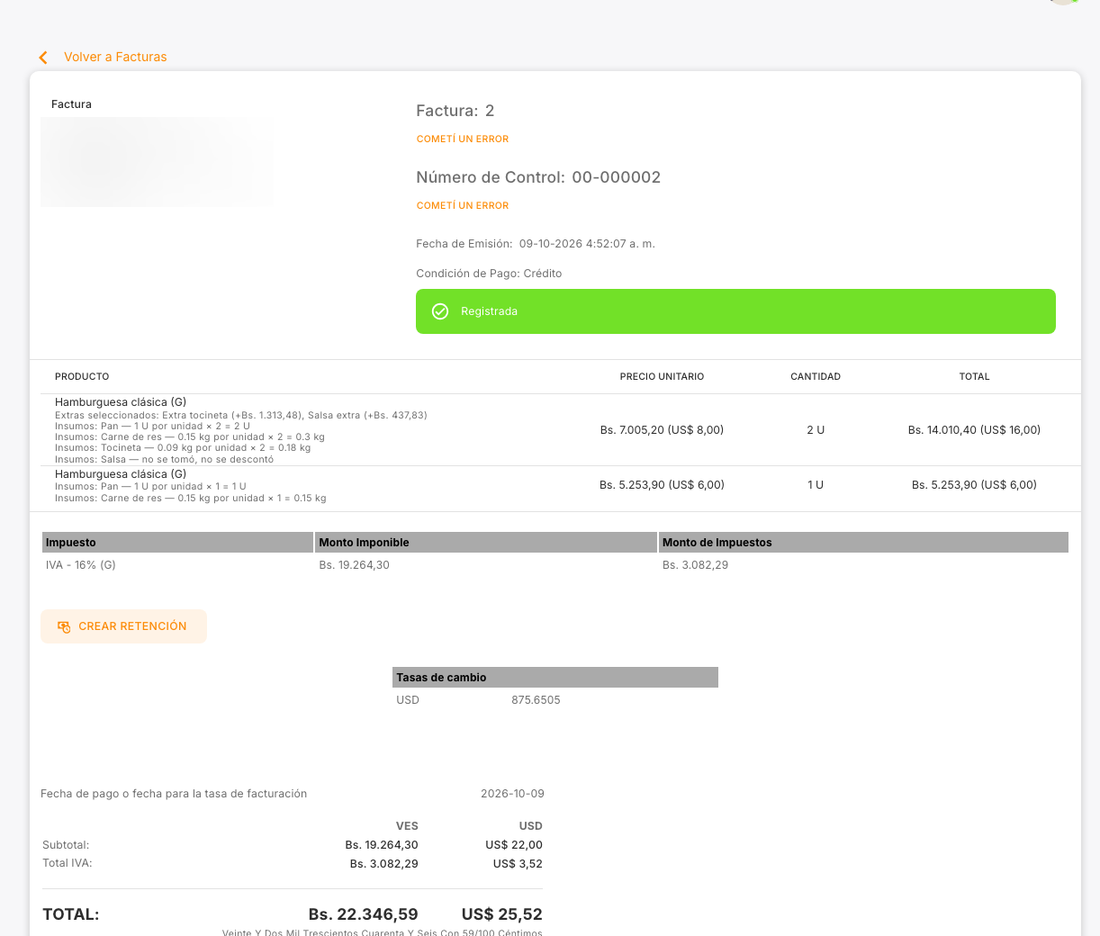Select subtotal amount "US$ 22,00"

(514, 845)
